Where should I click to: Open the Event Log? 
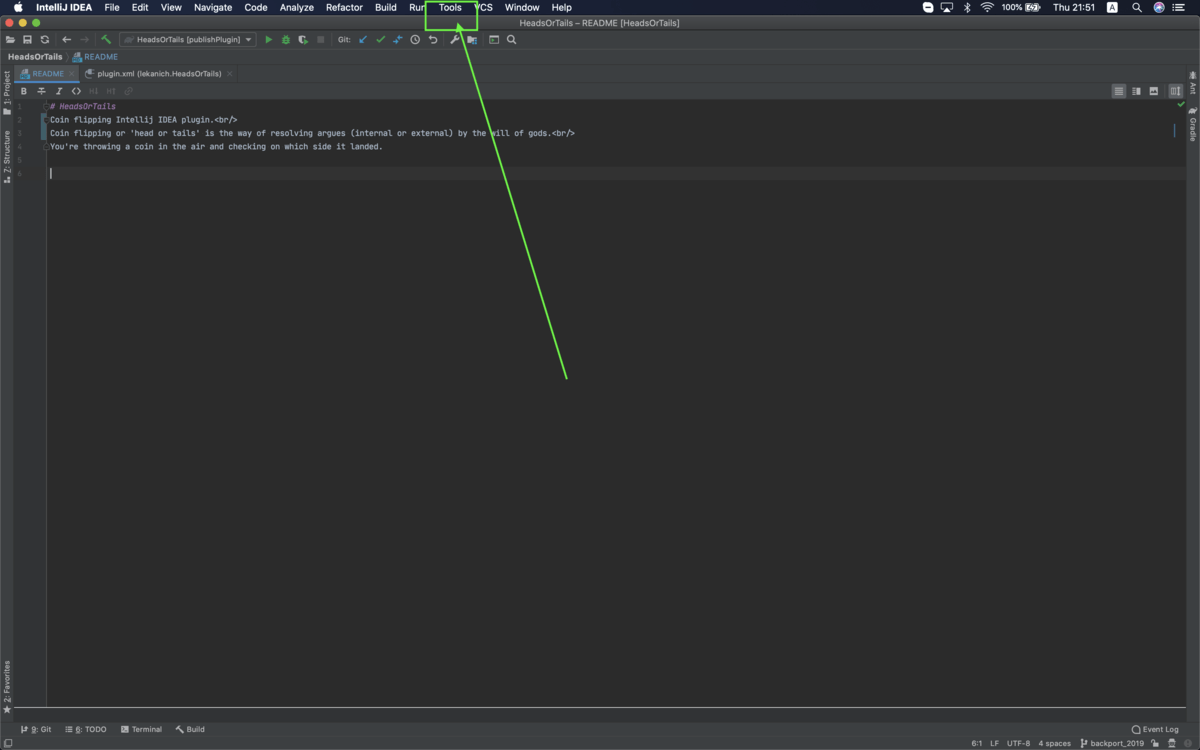click(x=1155, y=729)
